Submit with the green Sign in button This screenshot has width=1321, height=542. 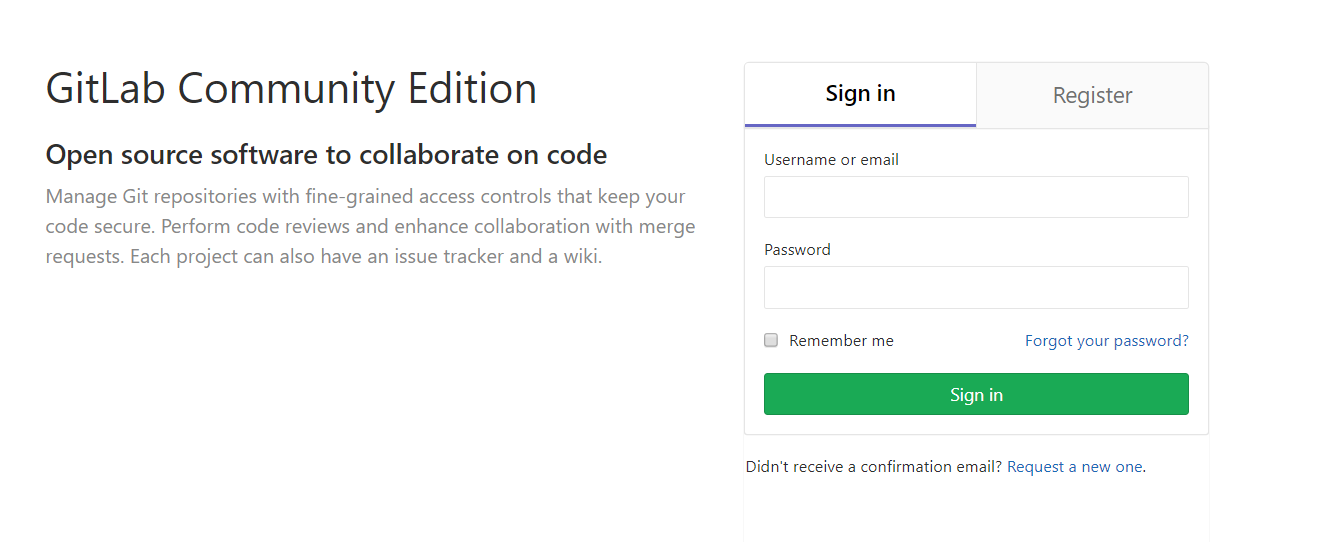tap(976, 394)
